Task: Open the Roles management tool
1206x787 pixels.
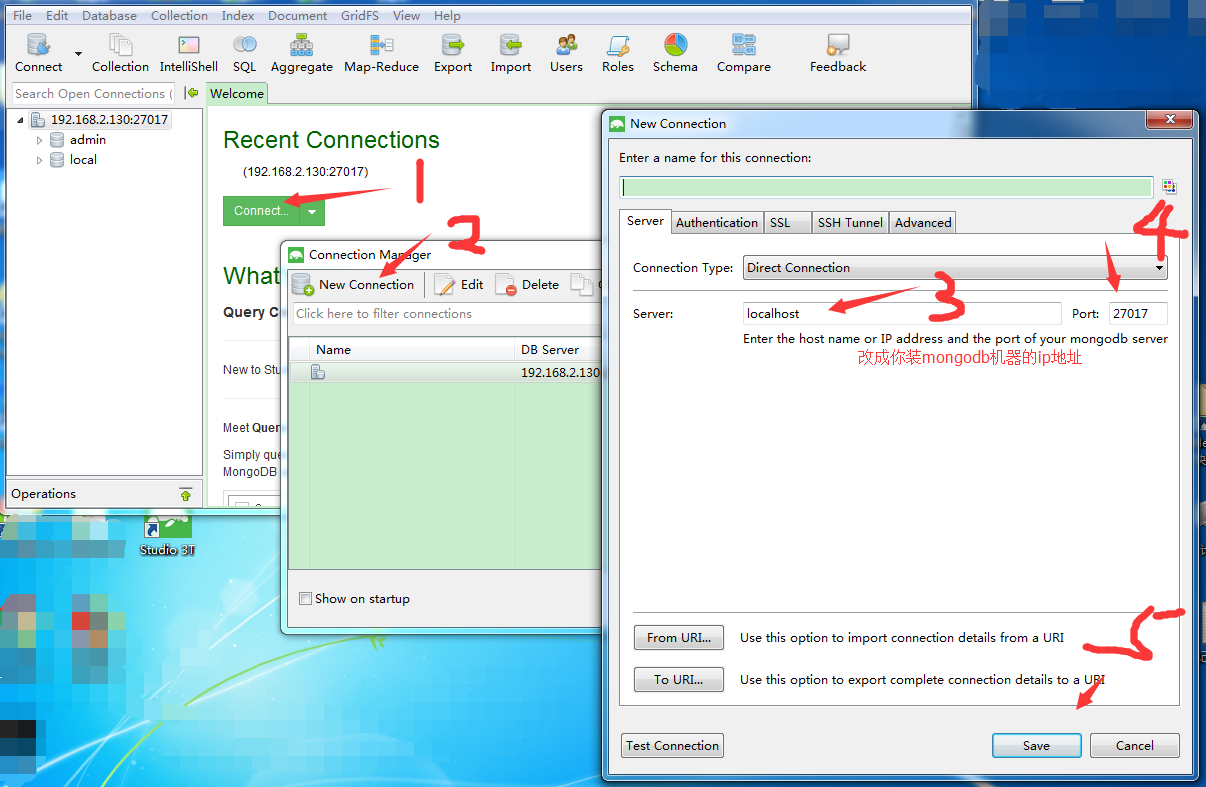Action: pyautogui.click(x=618, y=53)
